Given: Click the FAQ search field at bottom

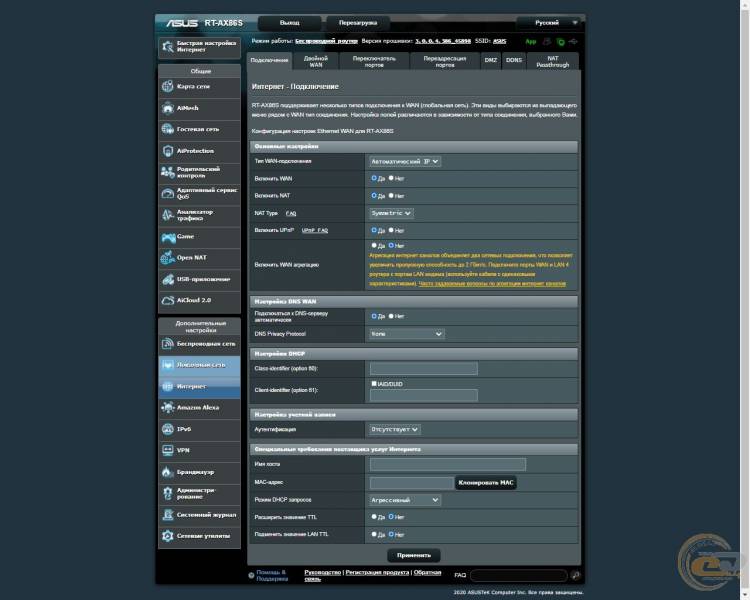Looking at the screenshot, I should (x=518, y=575).
